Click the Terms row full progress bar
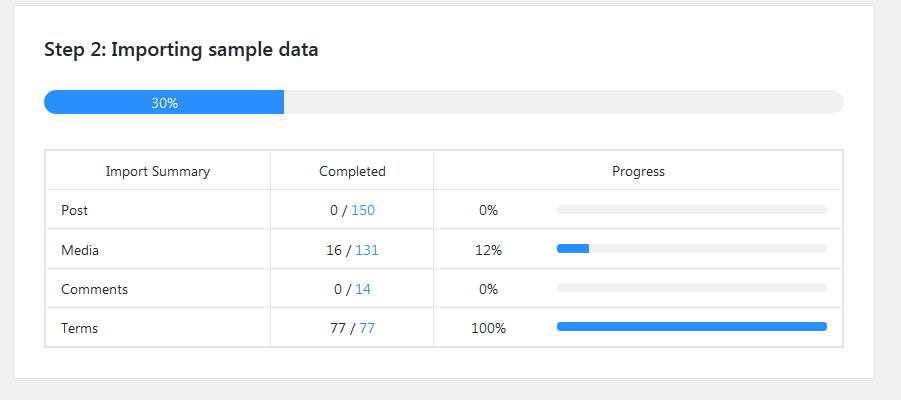The width and height of the screenshot is (901, 400). tap(691, 327)
